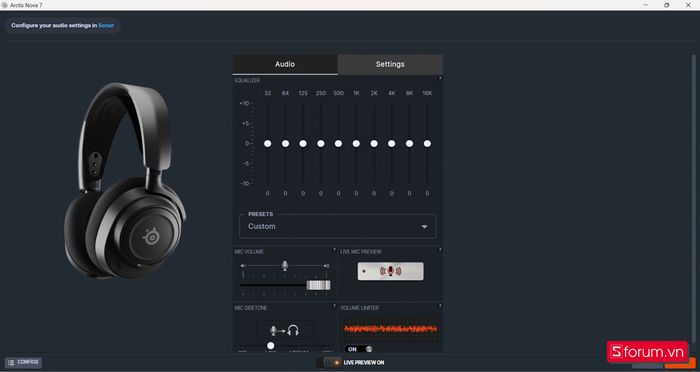Open the Presets dropdown showing Custom
700x372 pixels.
pyautogui.click(x=338, y=226)
